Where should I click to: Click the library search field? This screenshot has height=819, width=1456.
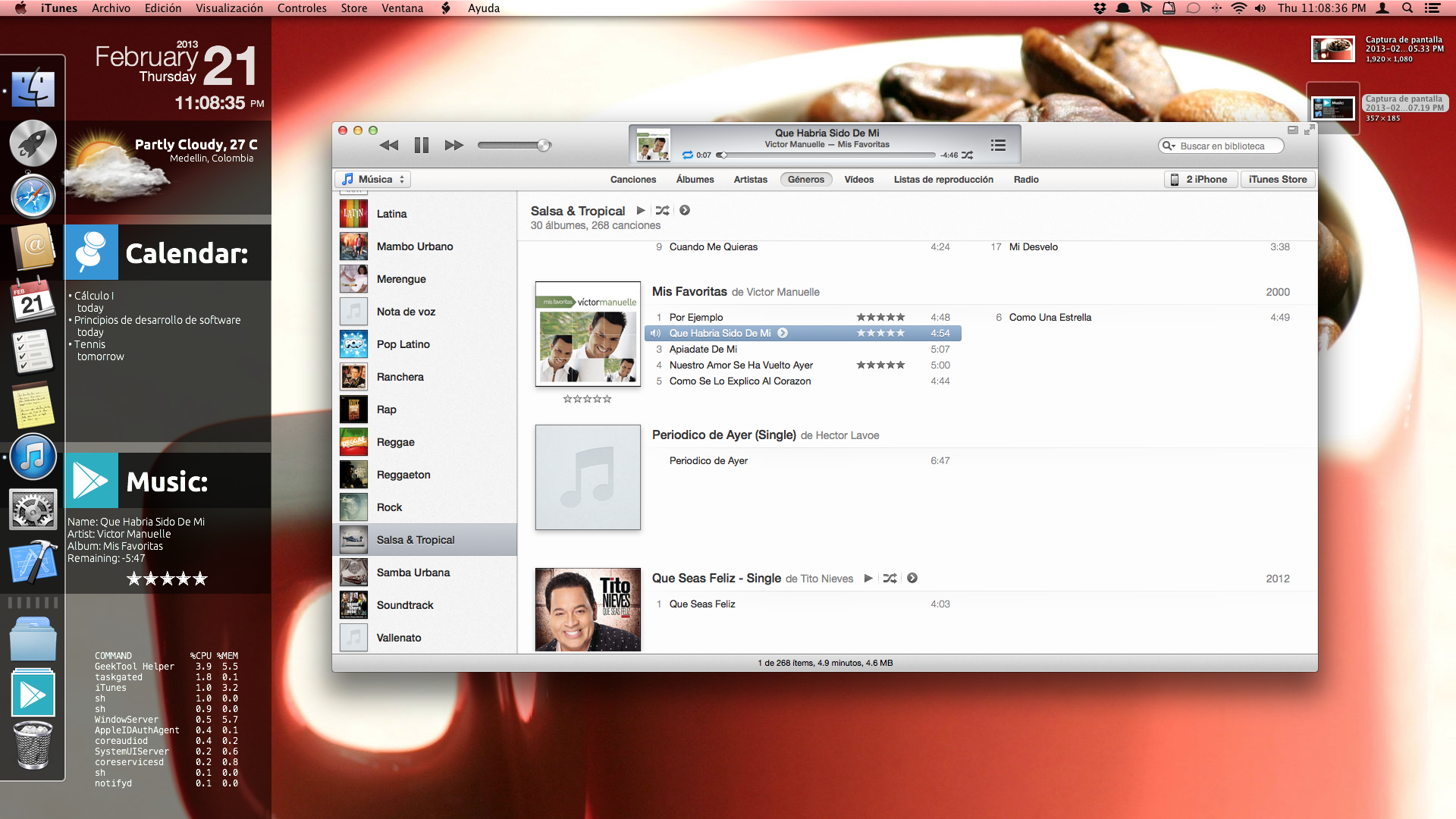(x=1221, y=146)
